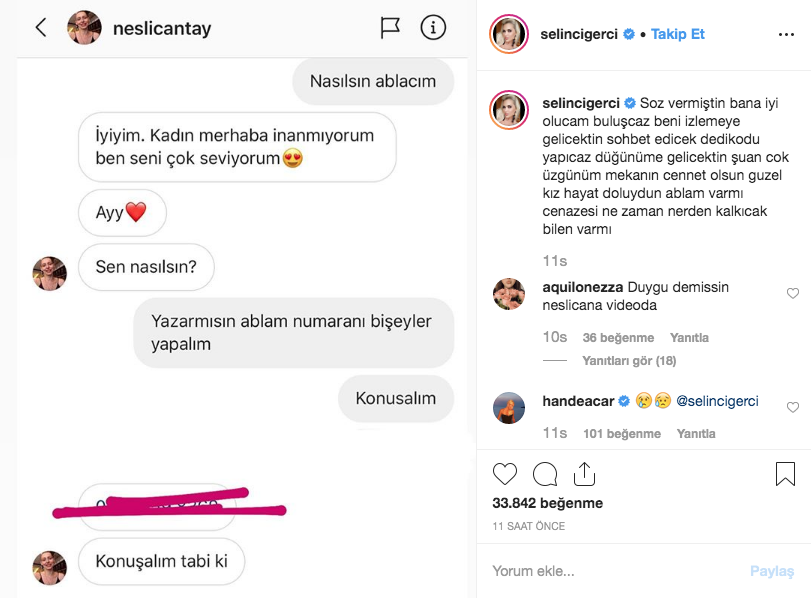The image size is (811, 598).
Task: Like handeacar's comment with the heart toggle
Action: [795, 407]
